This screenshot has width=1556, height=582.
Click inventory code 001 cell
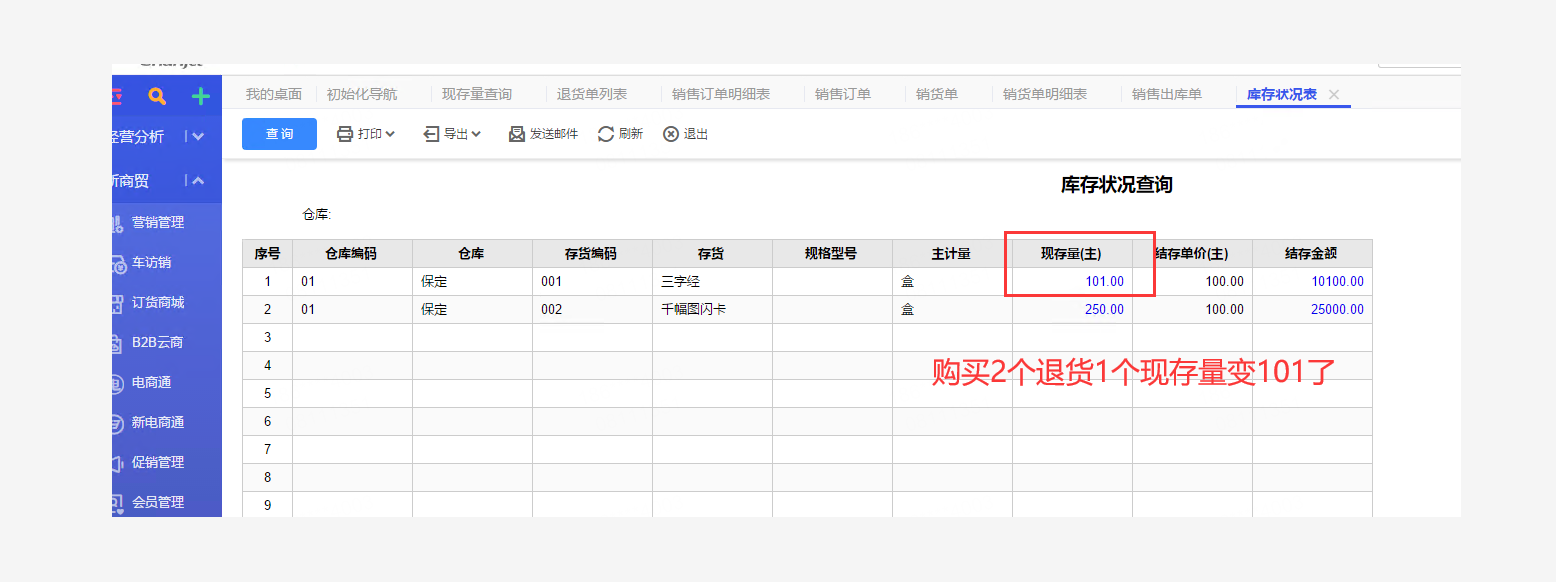(x=592, y=282)
